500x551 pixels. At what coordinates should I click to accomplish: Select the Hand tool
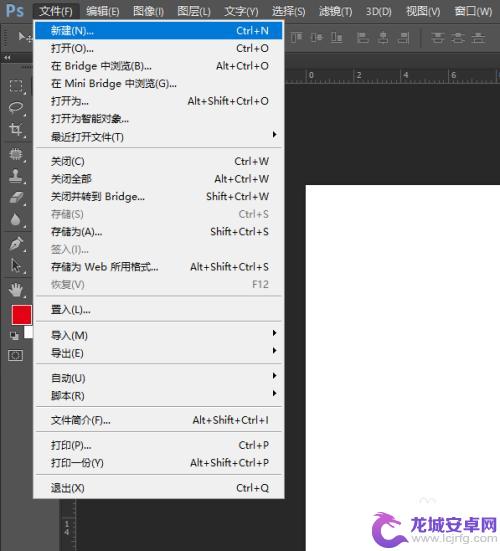[16, 290]
